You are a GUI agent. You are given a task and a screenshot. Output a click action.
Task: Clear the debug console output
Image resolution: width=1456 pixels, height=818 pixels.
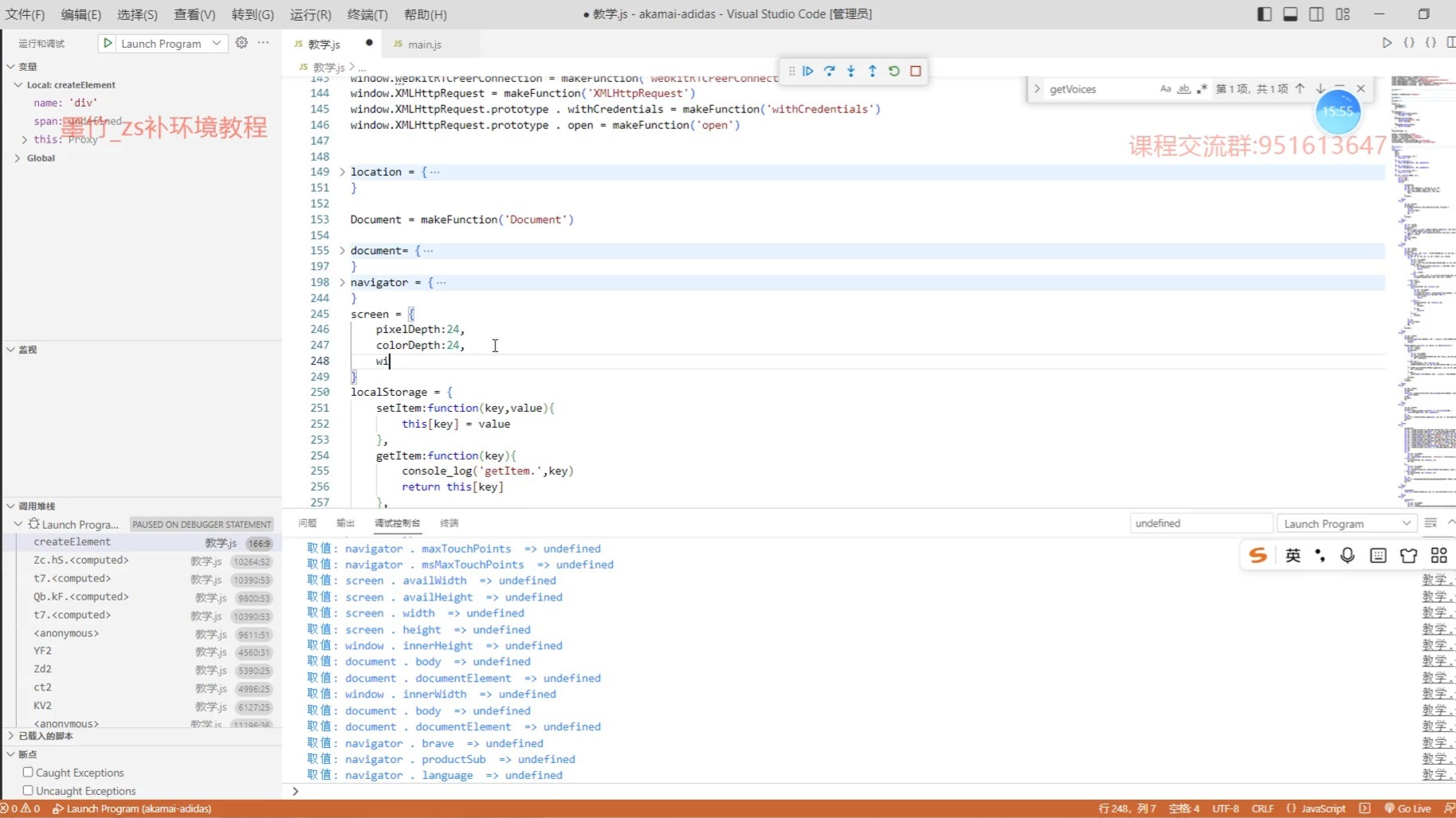tap(1430, 523)
